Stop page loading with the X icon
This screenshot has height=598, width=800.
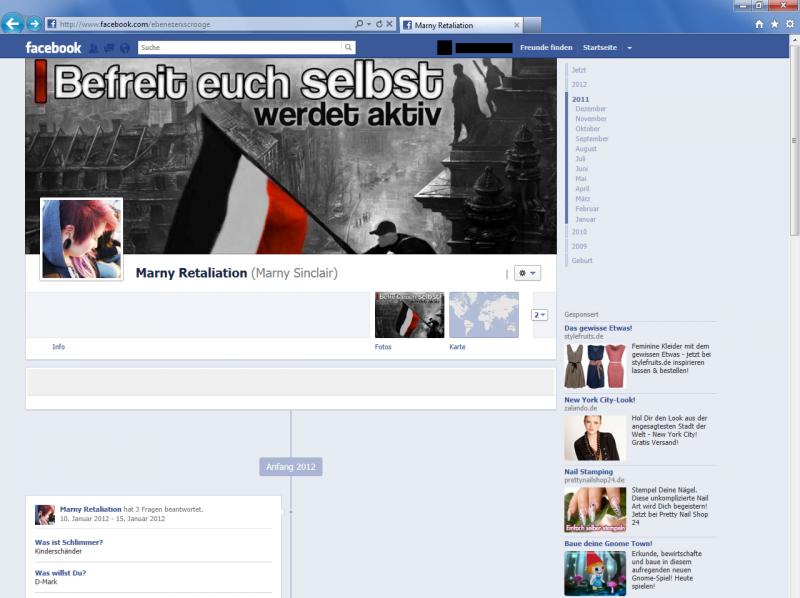[389, 23]
